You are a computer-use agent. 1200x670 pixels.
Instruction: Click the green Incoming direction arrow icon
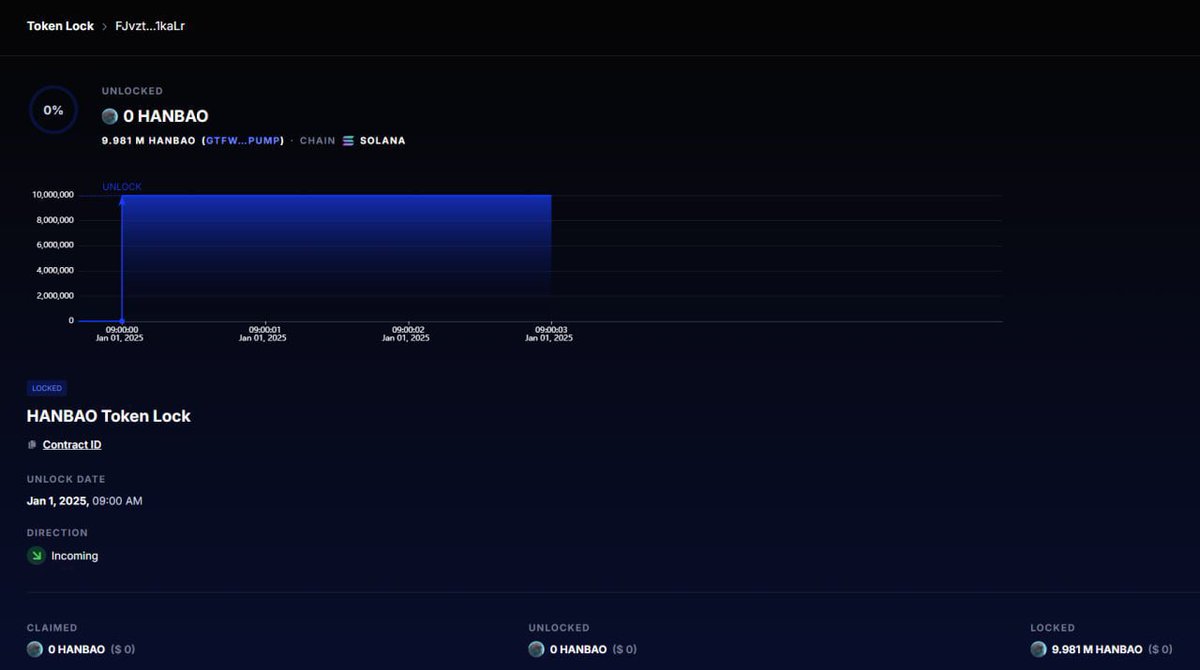(36, 556)
